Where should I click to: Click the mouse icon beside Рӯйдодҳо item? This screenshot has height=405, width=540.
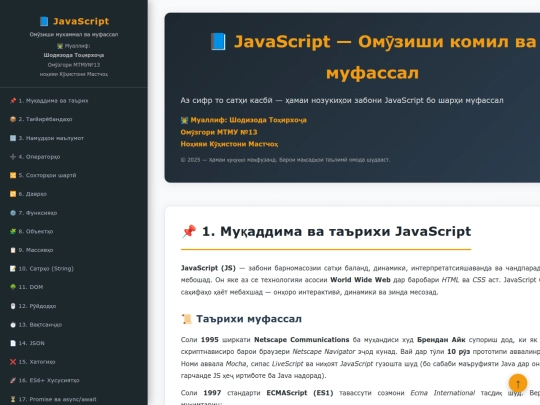(x=13, y=306)
